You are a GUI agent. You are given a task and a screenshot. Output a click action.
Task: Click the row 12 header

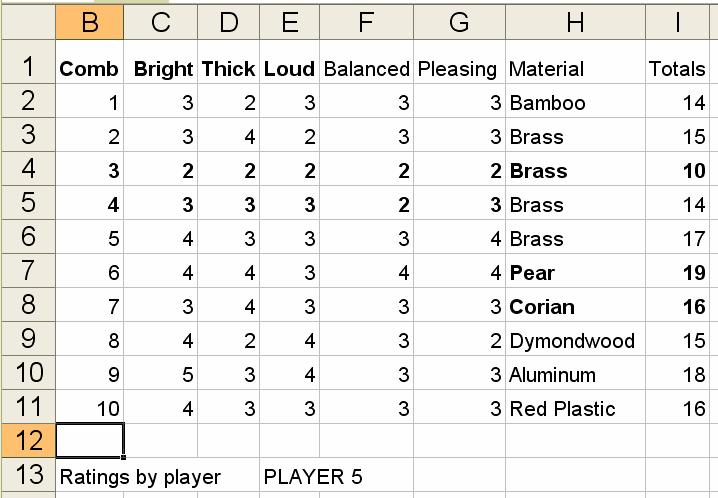click(28, 441)
